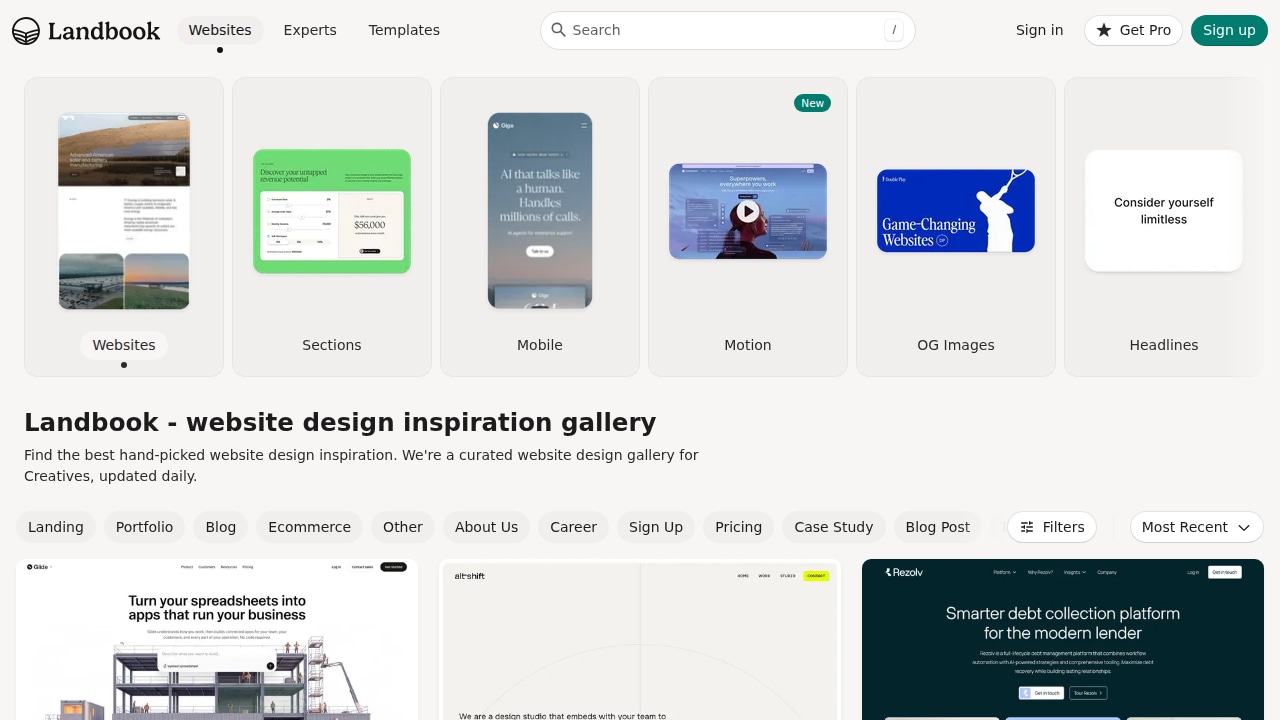The width and height of the screenshot is (1280, 720).
Task: Open the Rezolv website screenshot
Action: [1063, 640]
